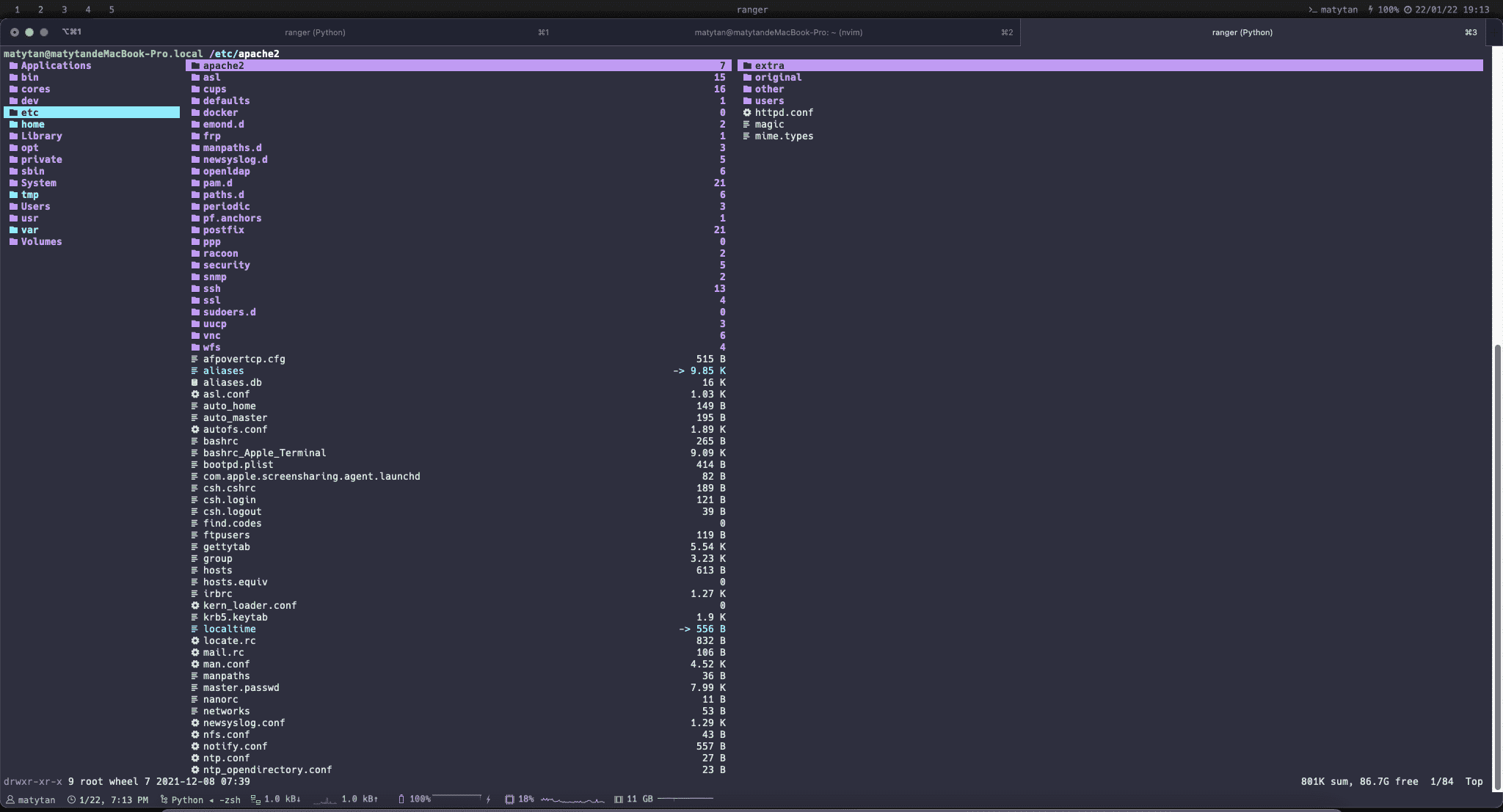The height and width of the screenshot is (812, 1503).
Task: Click the mime.types file in preview column
Action: tap(783, 136)
